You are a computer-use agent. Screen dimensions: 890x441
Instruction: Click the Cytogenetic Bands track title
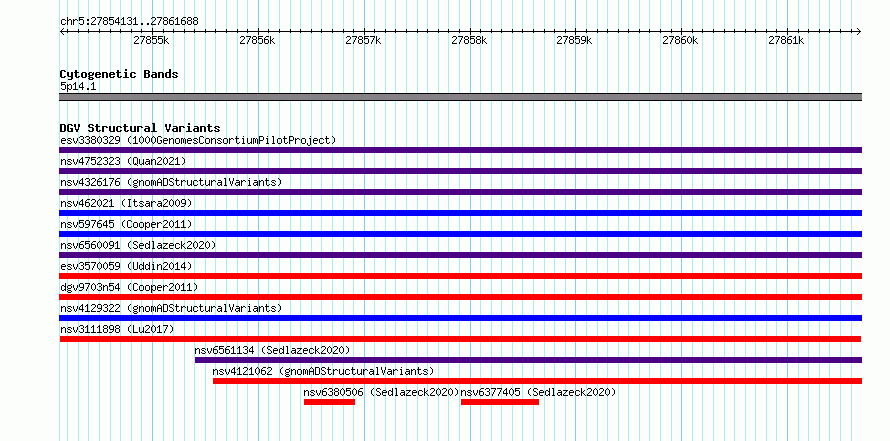[119, 74]
